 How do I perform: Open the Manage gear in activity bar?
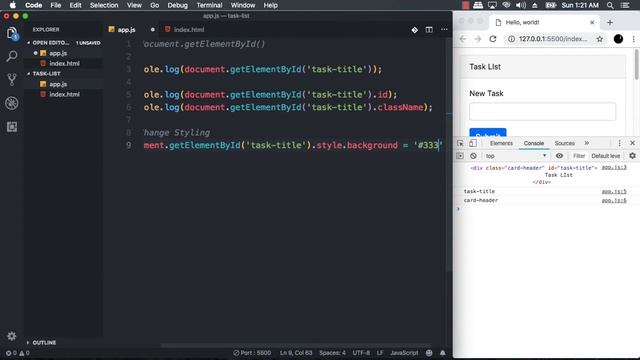(11, 336)
